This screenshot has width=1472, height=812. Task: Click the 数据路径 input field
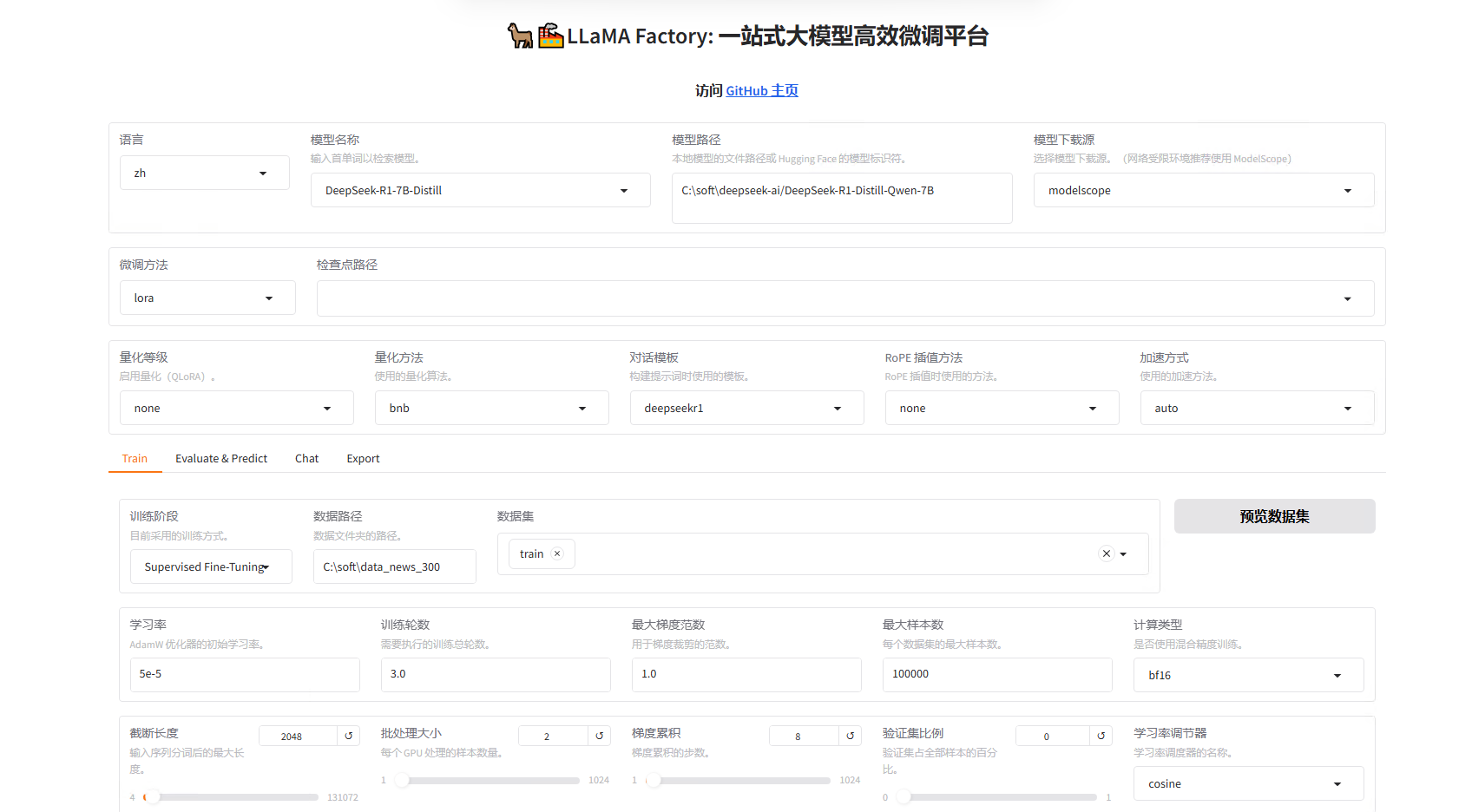[x=395, y=566]
